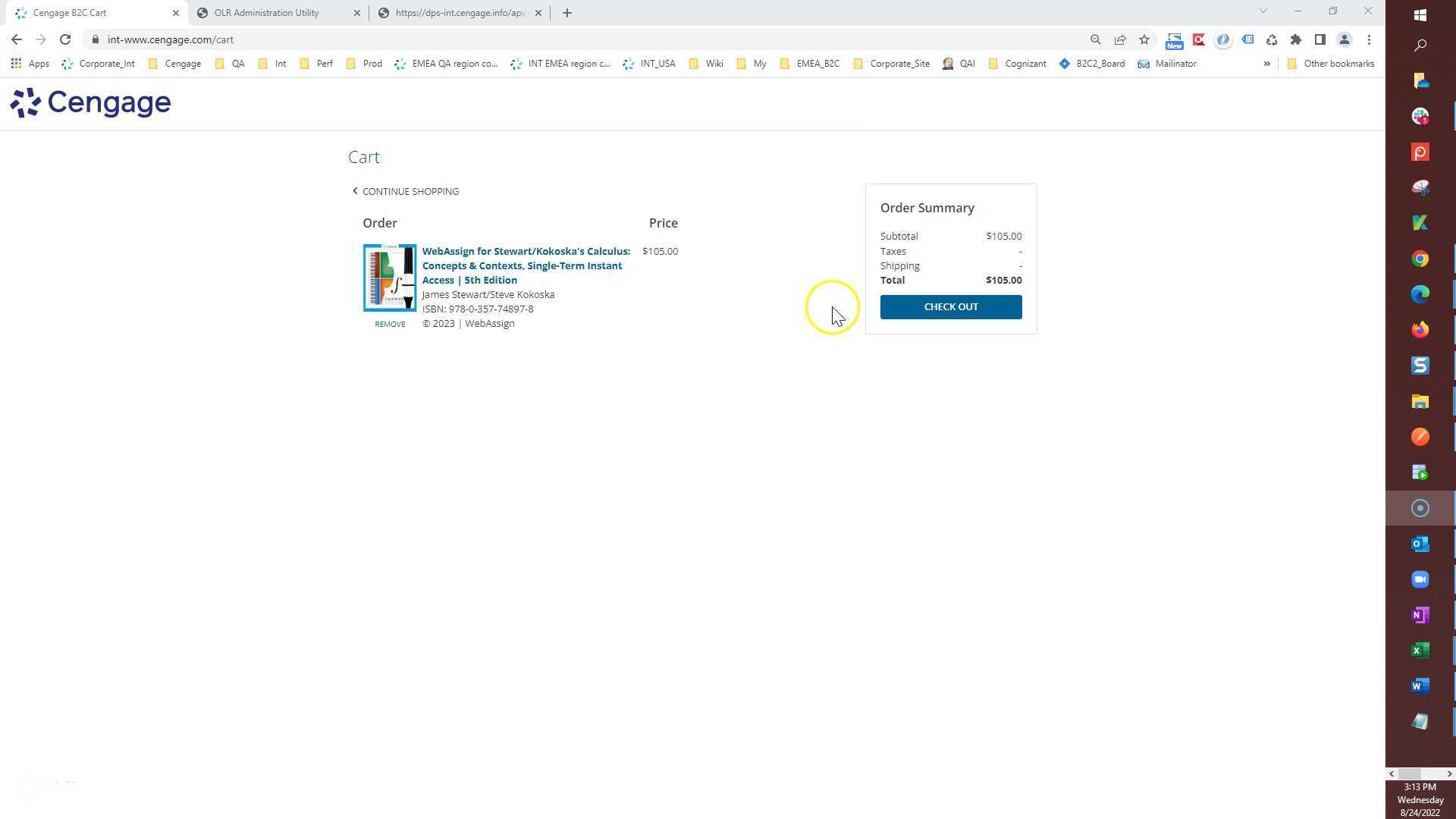1456x819 pixels.
Task: Switch to OLR Administration Utility tab
Action: (x=267, y=13)
